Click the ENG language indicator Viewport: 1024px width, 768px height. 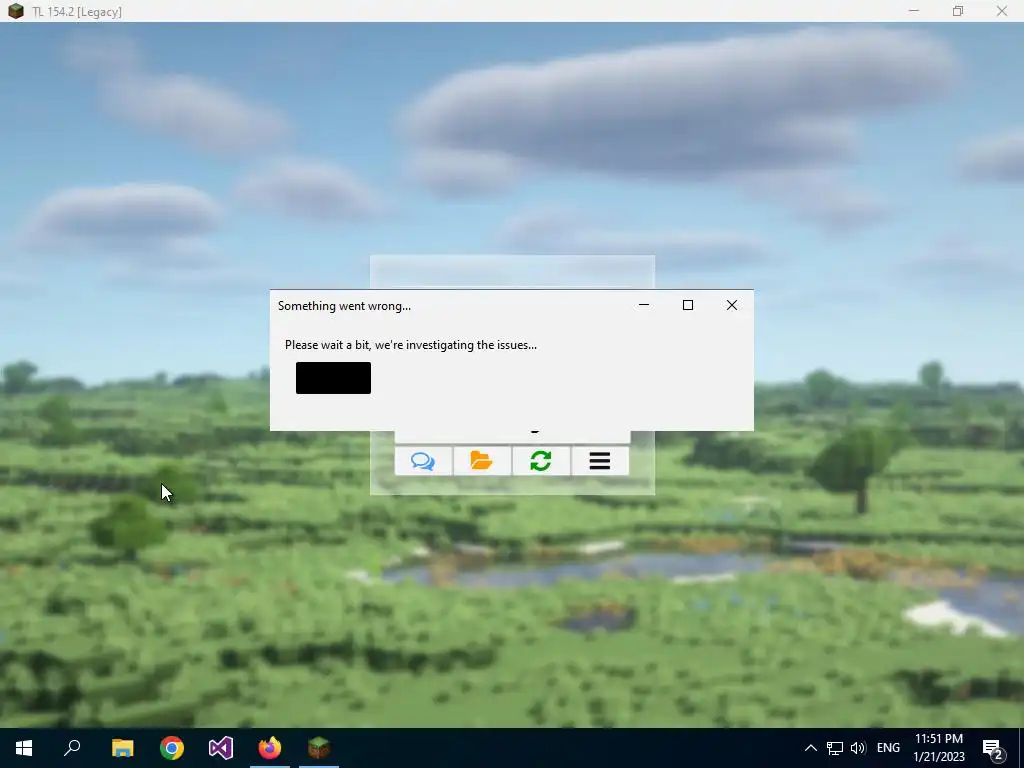[x=888, y=748]
